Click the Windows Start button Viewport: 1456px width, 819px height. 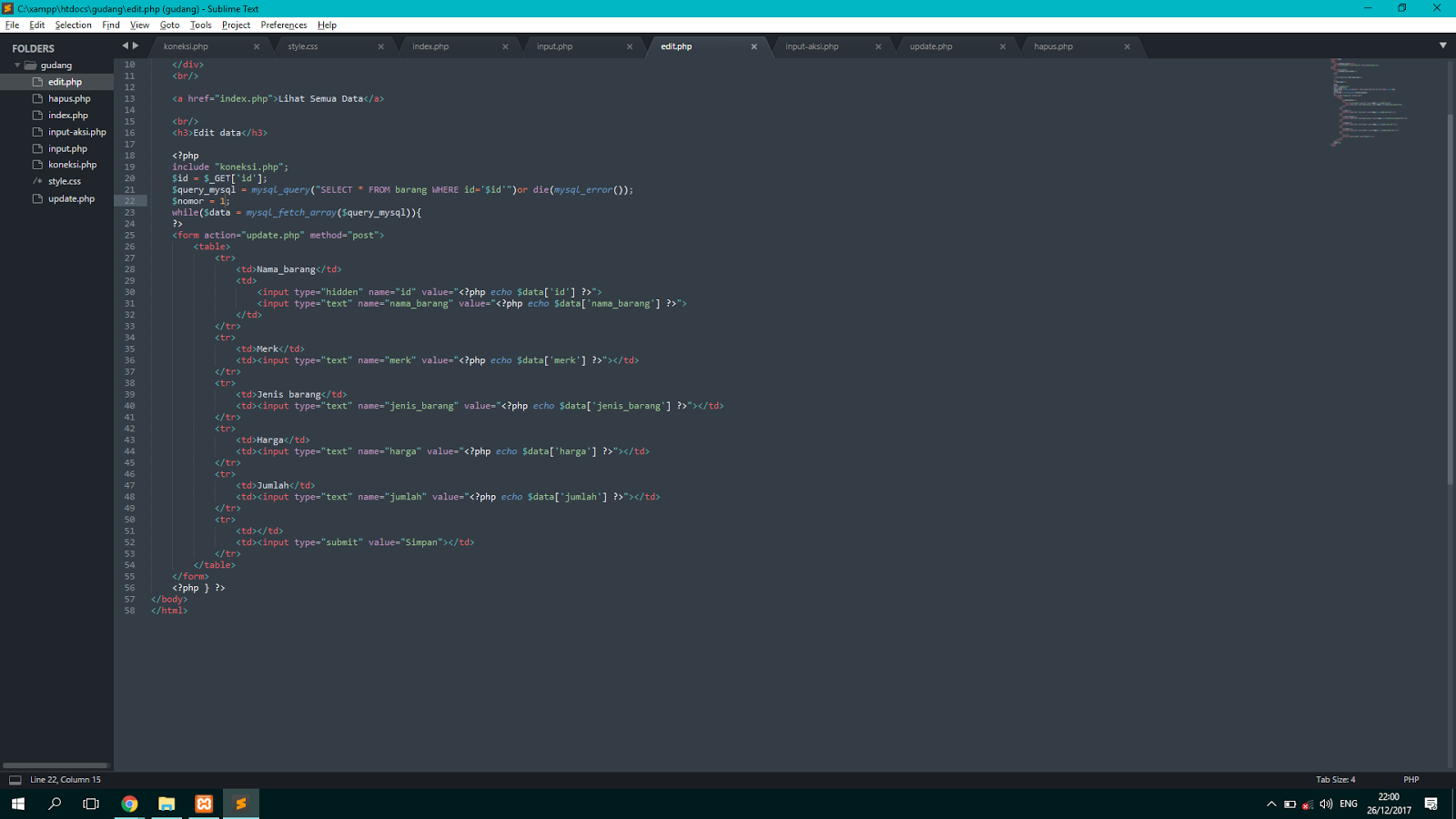(17, 804)
